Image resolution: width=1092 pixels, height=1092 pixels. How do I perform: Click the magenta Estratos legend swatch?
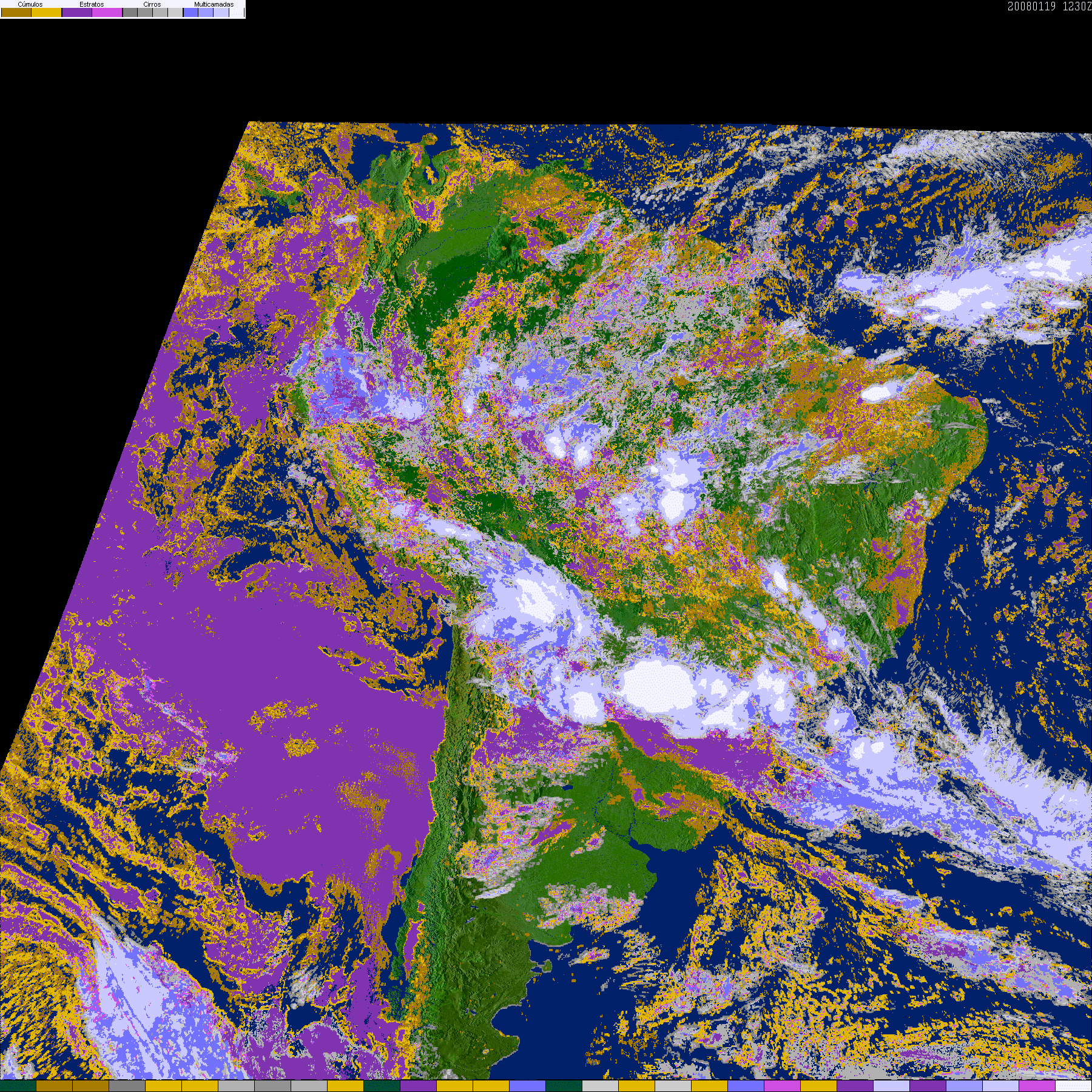pos(107,12)
